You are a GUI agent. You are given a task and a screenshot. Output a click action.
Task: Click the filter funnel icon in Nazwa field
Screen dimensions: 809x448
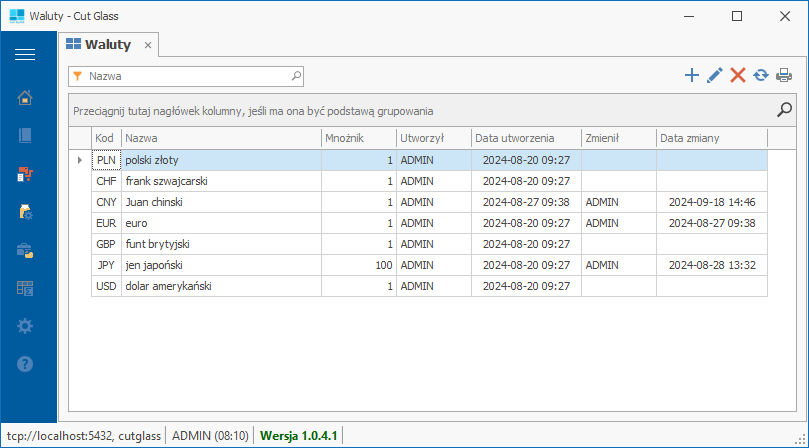pos(78,75)
